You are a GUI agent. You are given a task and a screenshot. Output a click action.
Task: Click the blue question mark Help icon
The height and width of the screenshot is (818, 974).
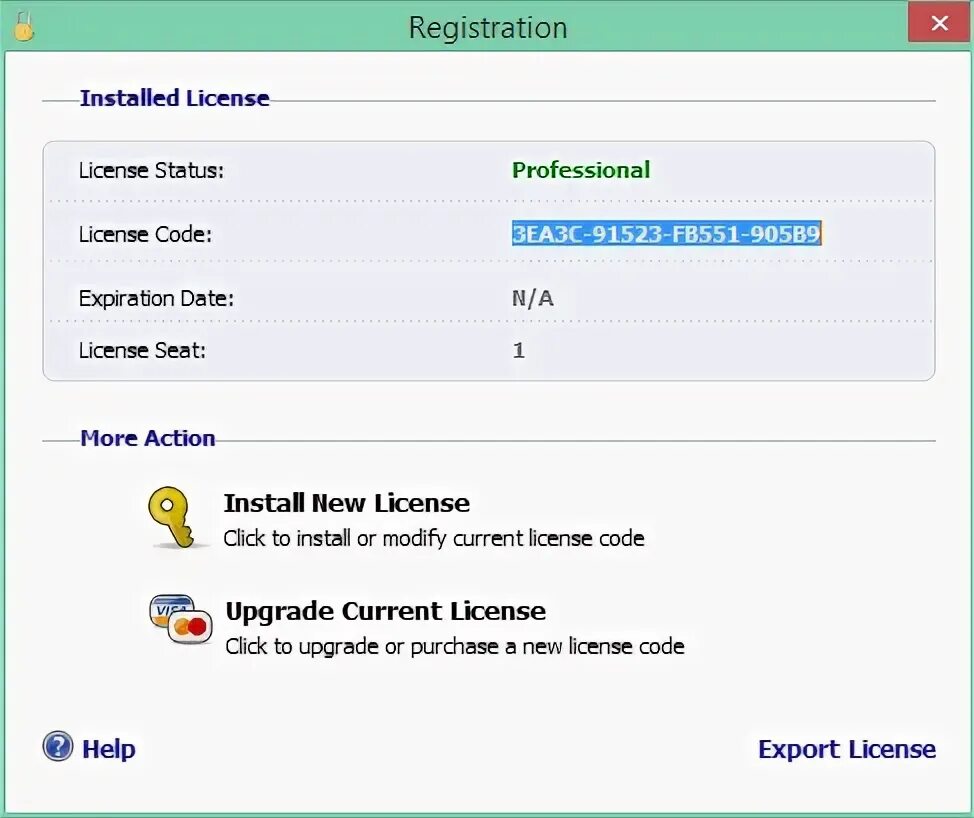click(58, 746)
